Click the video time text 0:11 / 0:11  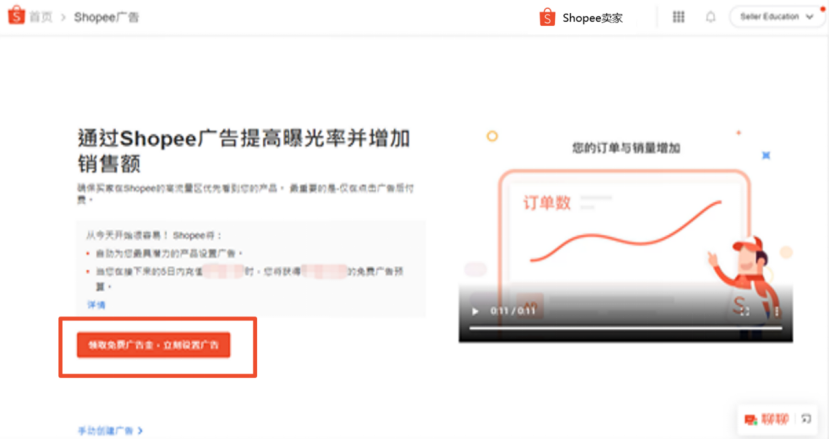click(x=513, y=311)
